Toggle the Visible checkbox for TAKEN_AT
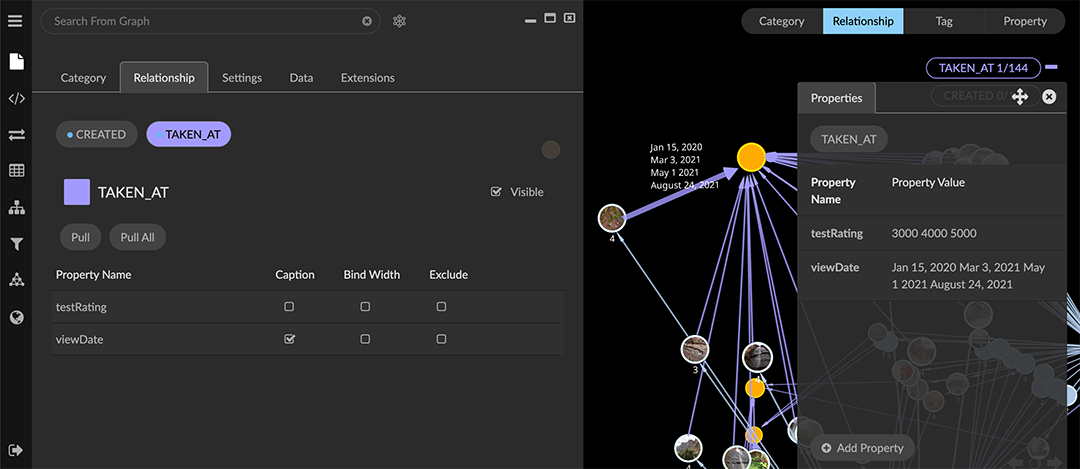 pos(496,192)
